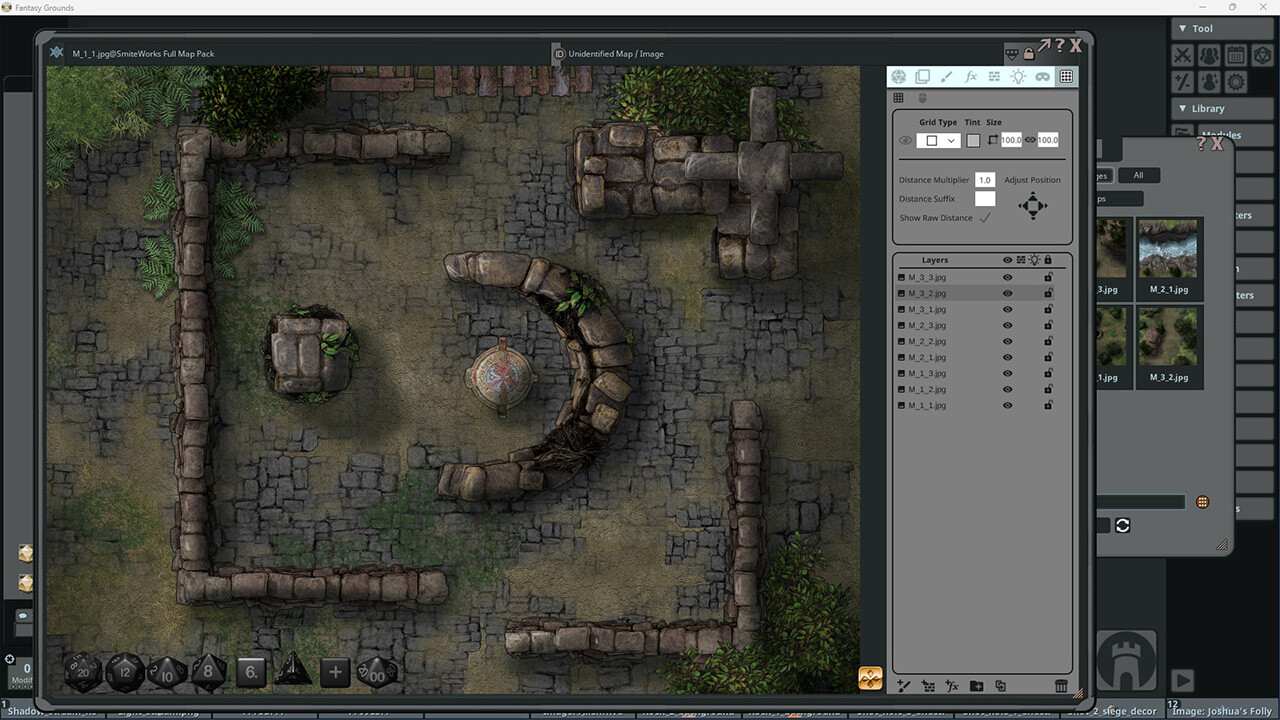The height and width of the screenshot is (720, 1280).
Task: Click the new folder icon below Layers
Action: [977, 686]
